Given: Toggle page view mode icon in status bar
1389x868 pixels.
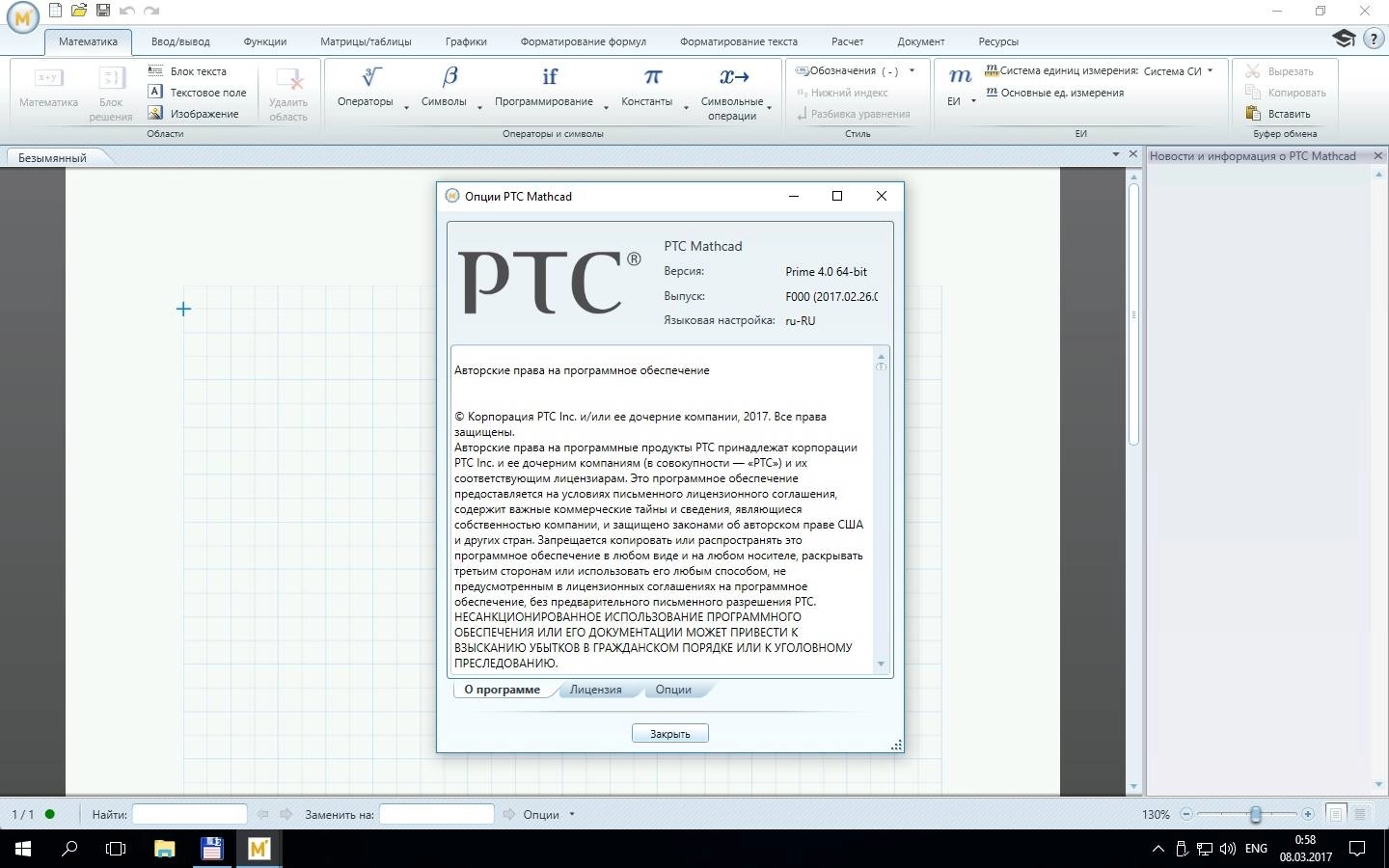Looking at the screenshot, I should (x=1336, y=814).
